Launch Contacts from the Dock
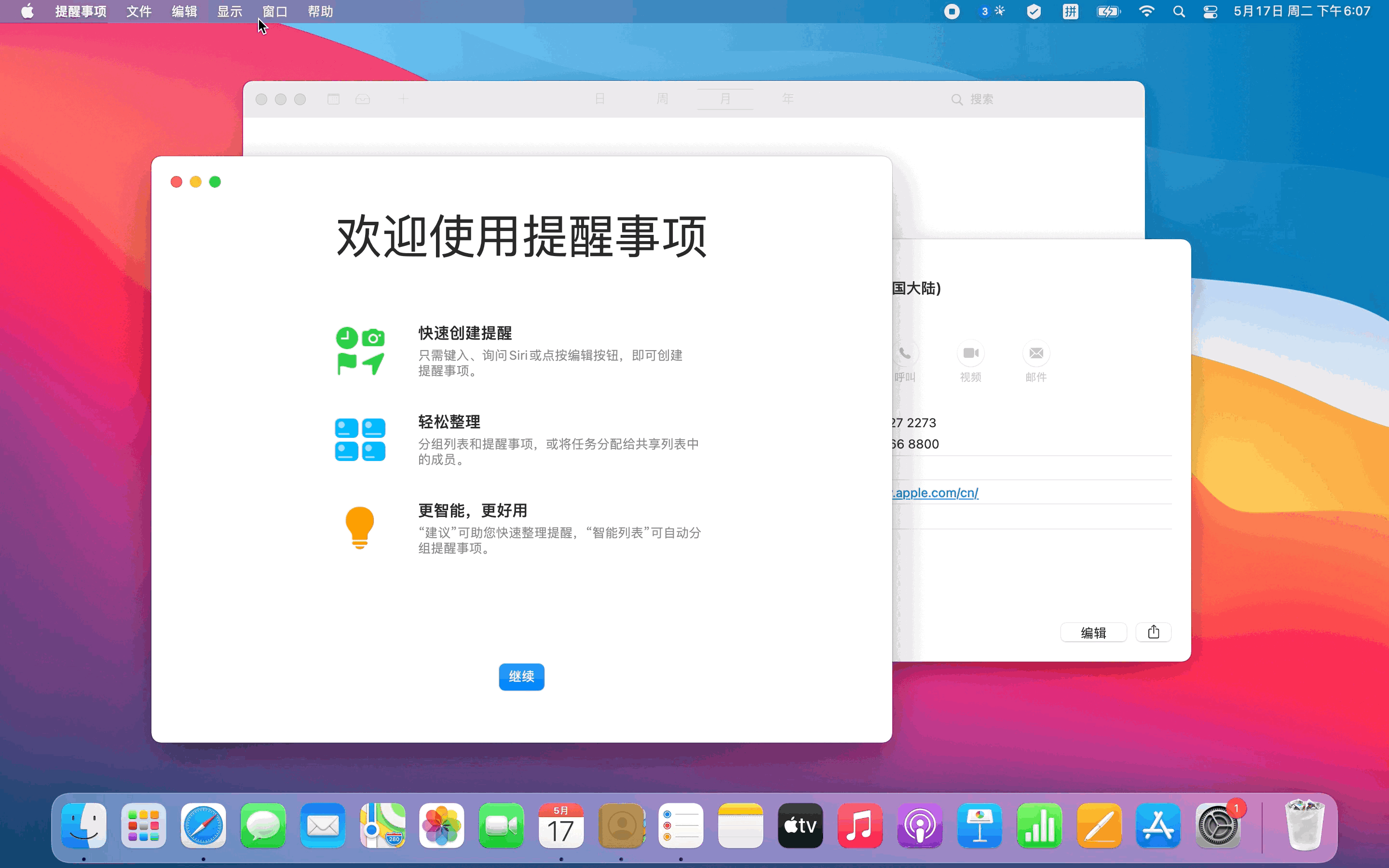Screen dimensions: 1389x868 [x=621, y=826]
